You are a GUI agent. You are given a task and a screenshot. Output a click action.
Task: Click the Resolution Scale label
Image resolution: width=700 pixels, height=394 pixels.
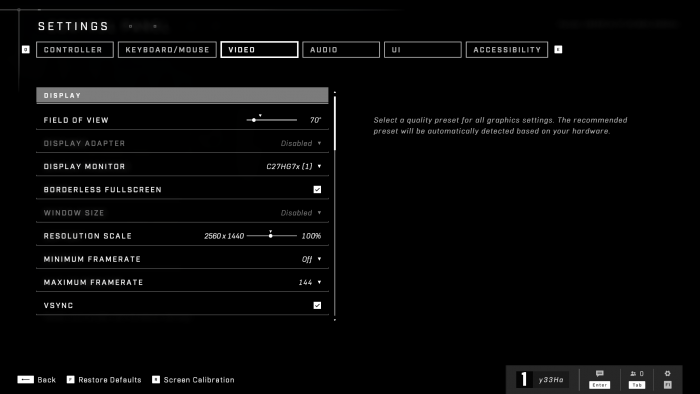88,236
